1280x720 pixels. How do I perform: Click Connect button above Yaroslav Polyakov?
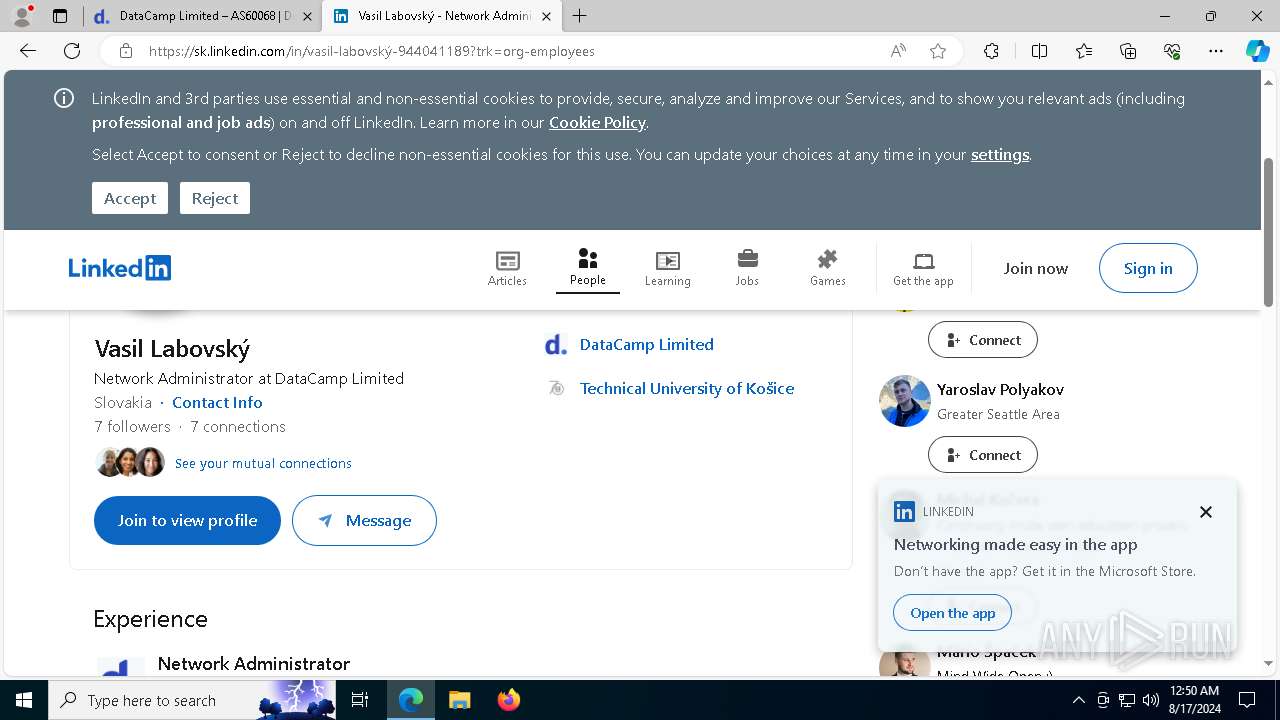[983, 340]
